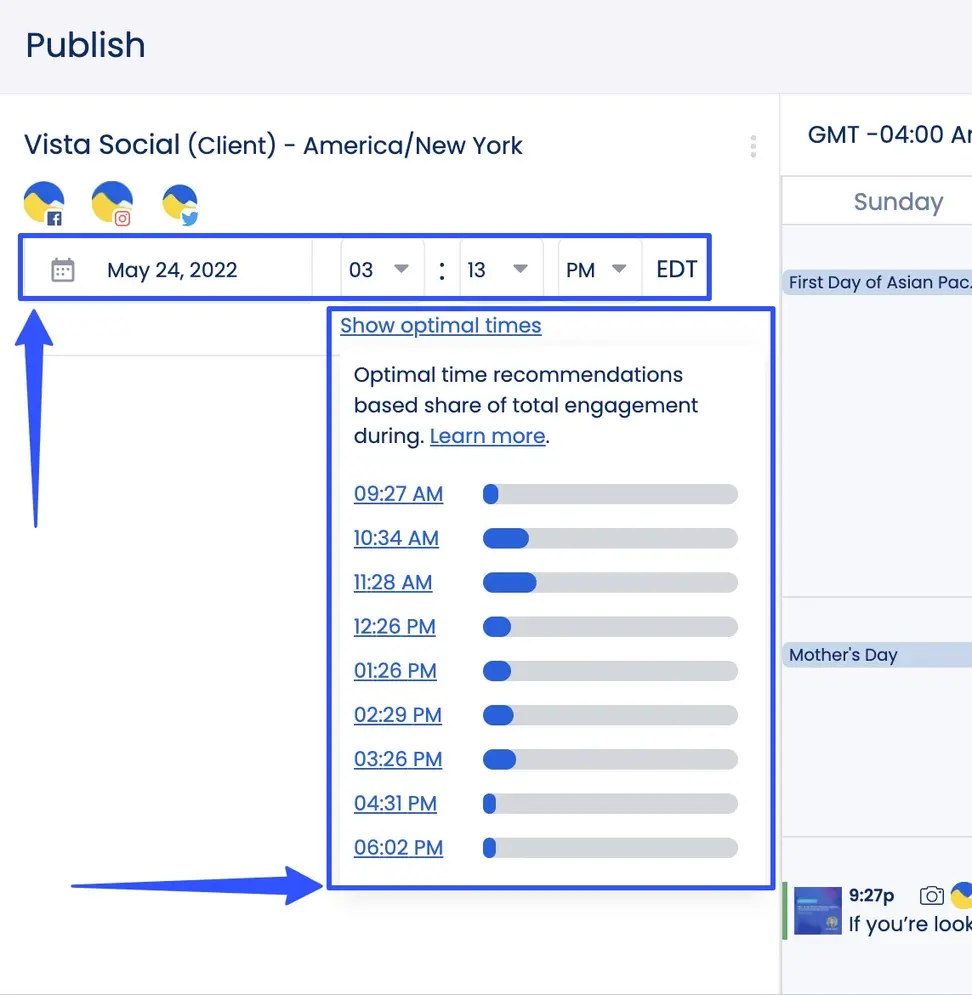Open the three-dot options menu
The image size is (972, 995).
point(752,146)
